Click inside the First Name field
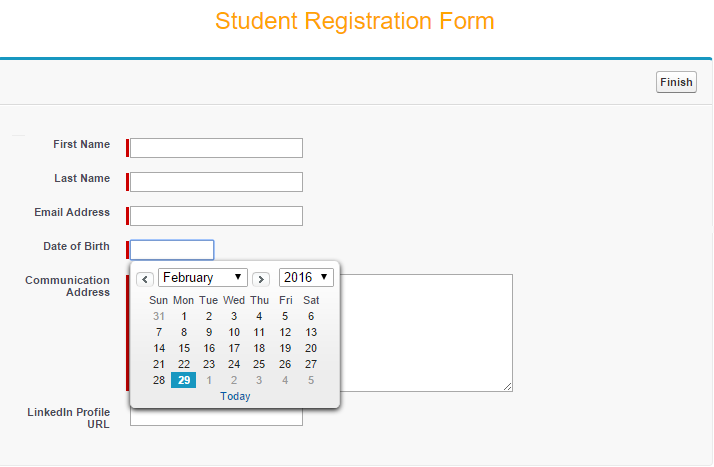714x467 pixels. [216, 148]
